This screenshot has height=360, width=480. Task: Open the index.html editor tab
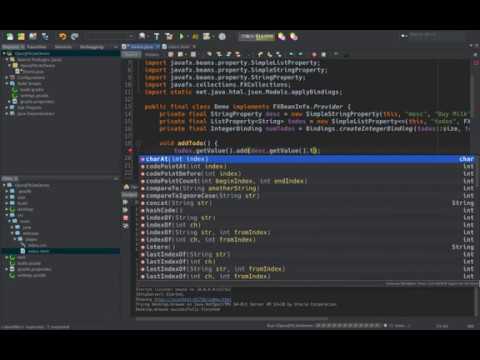tap(179, 47)
